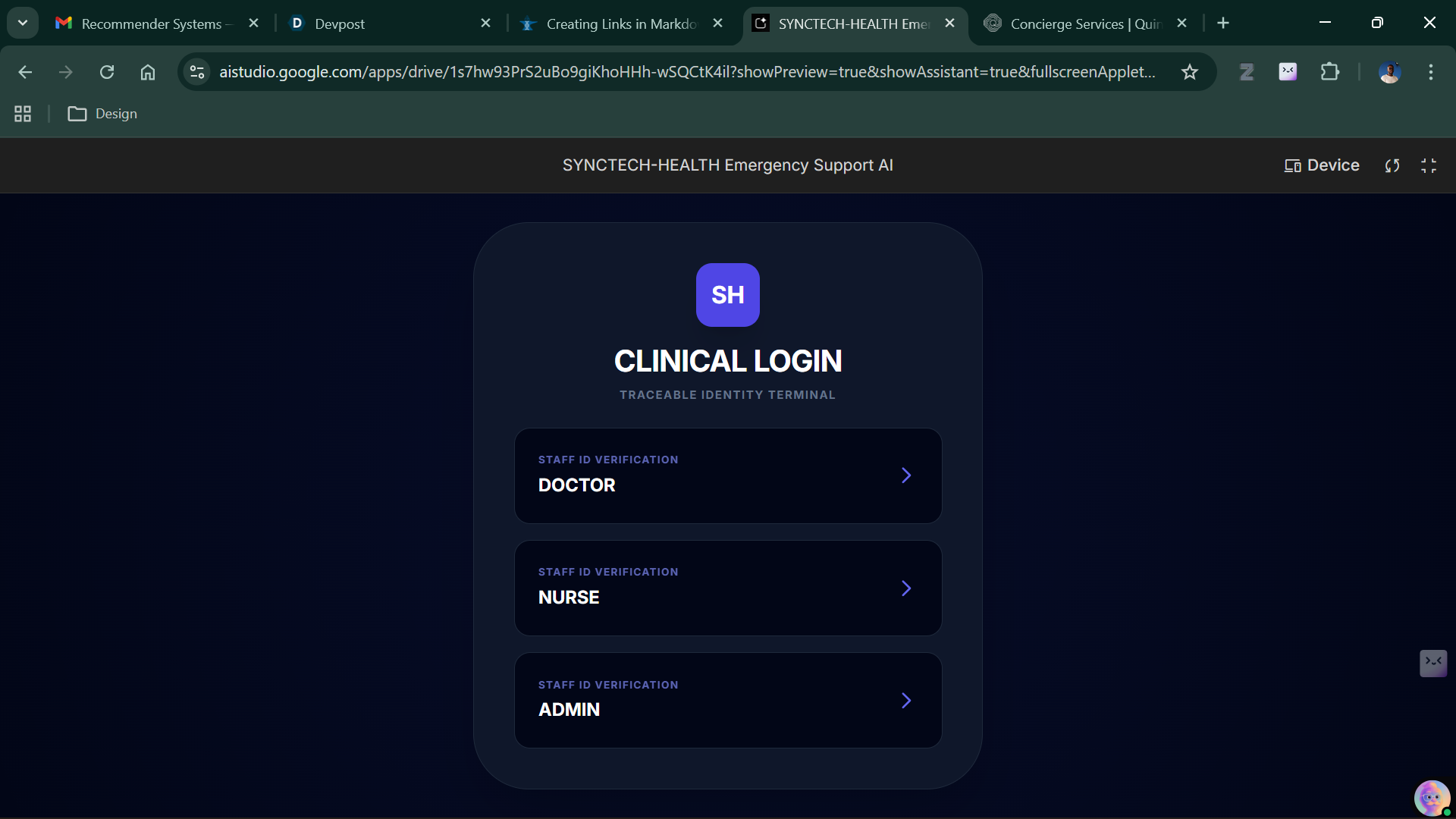The image size is (1456, 819).
Task: Open site information icon in address bar
Action: coord(197,72)
